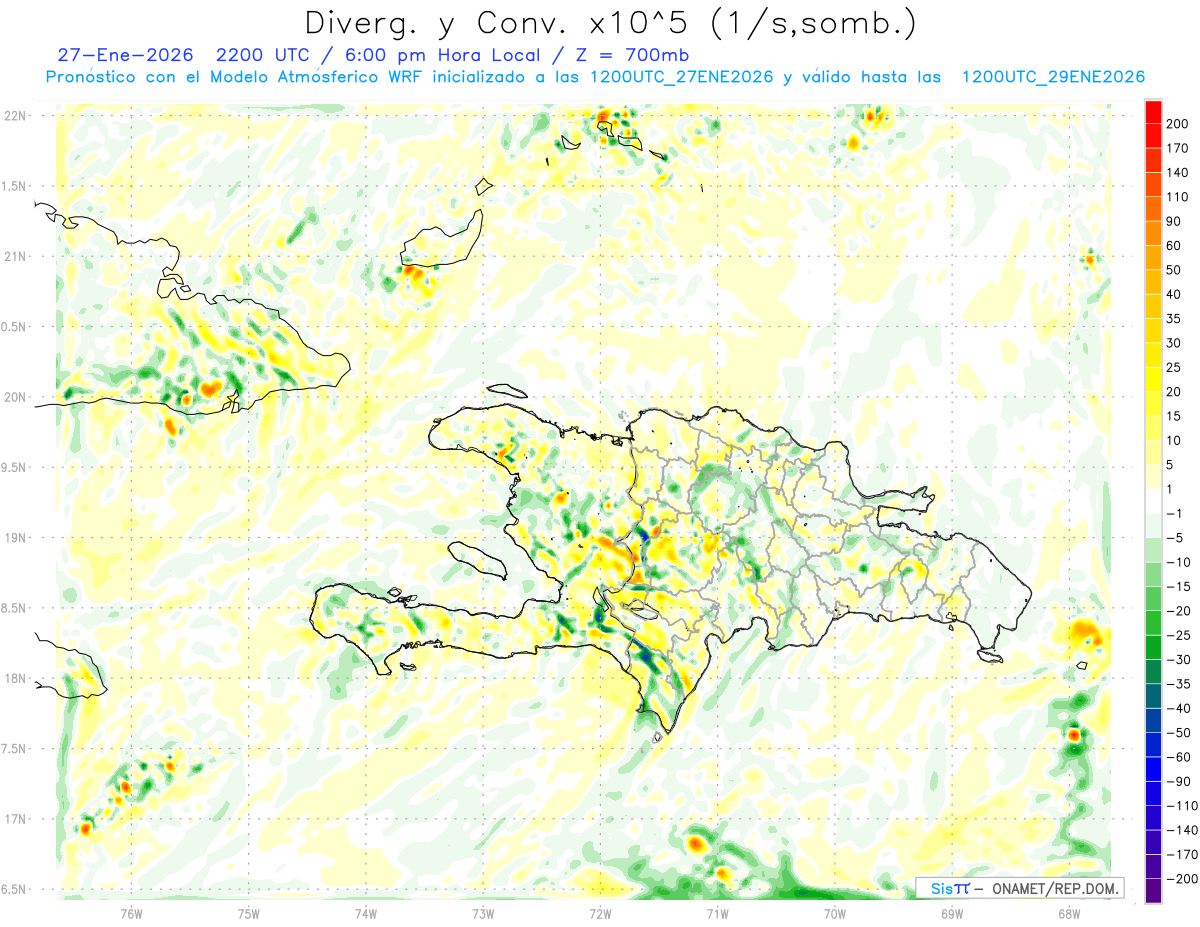The height and width of the screenshot is (927, 1200).
Task: Click the '68W' longitude axis label
Action: tap(1069, 913)
